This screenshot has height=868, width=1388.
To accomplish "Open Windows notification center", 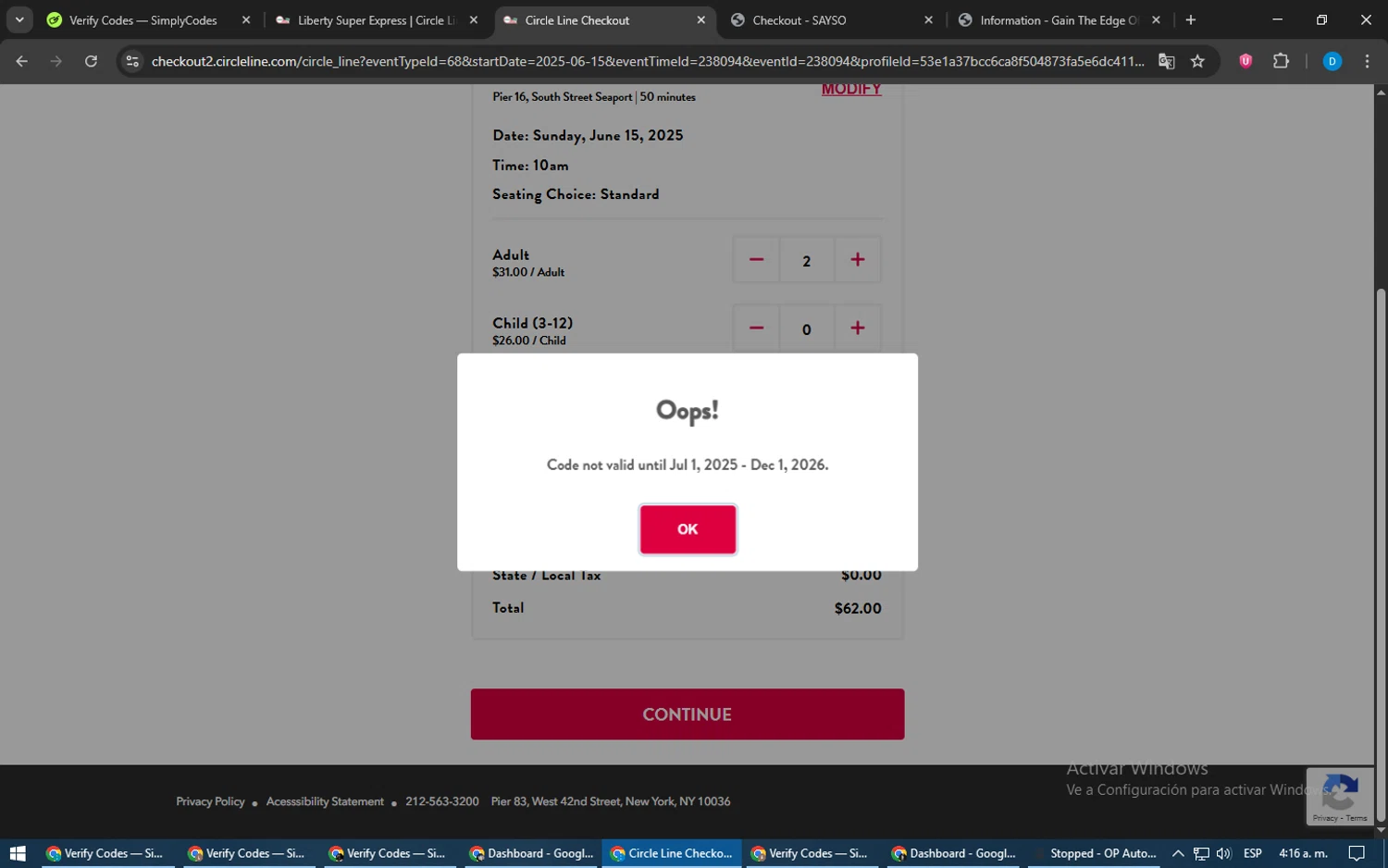I will [x=1357, y=853].
